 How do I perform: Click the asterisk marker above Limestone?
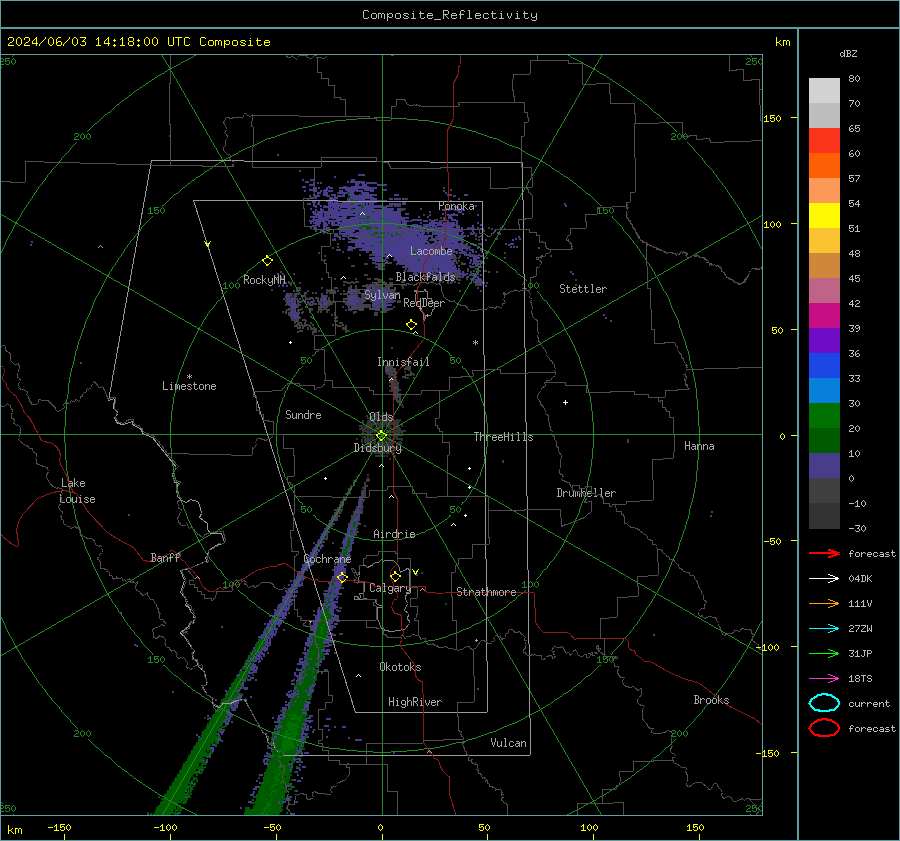click(x=189, y=377)
